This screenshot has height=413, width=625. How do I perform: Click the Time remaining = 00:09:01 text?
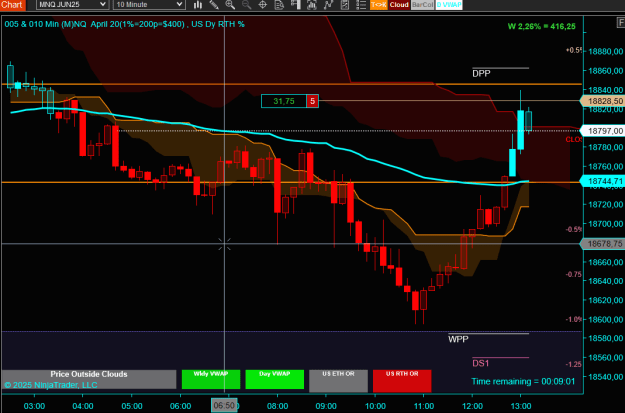coord(523,381)
